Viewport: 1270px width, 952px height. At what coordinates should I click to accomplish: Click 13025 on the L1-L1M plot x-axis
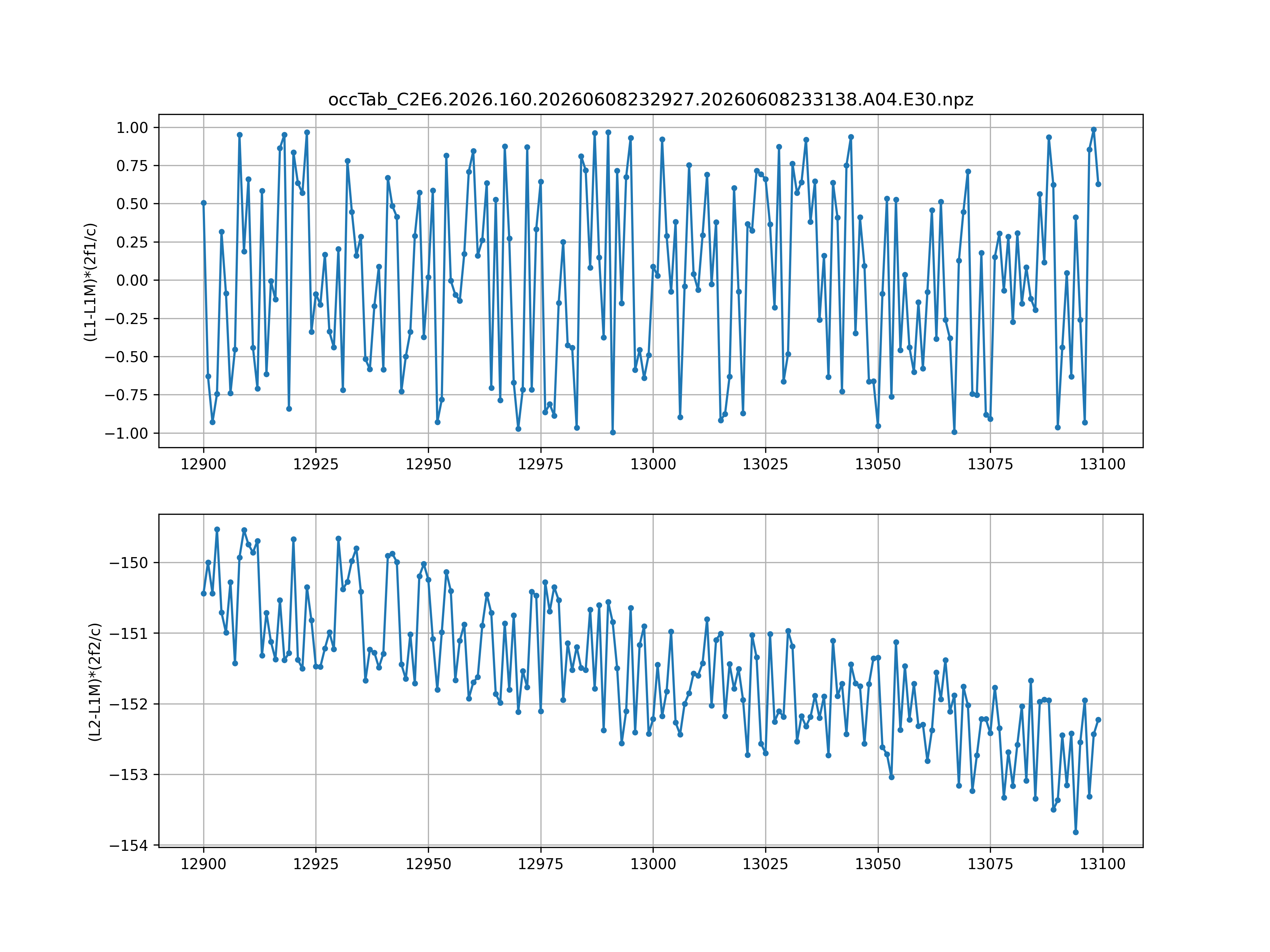pos(765,464)
